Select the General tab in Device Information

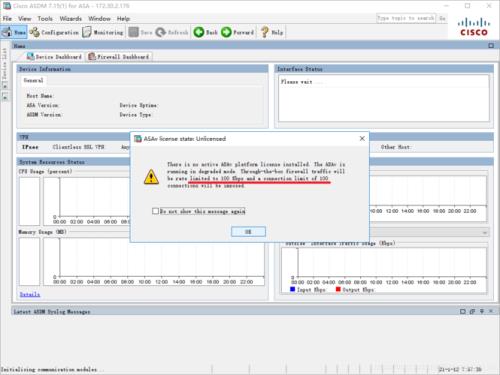pos(33,80)
